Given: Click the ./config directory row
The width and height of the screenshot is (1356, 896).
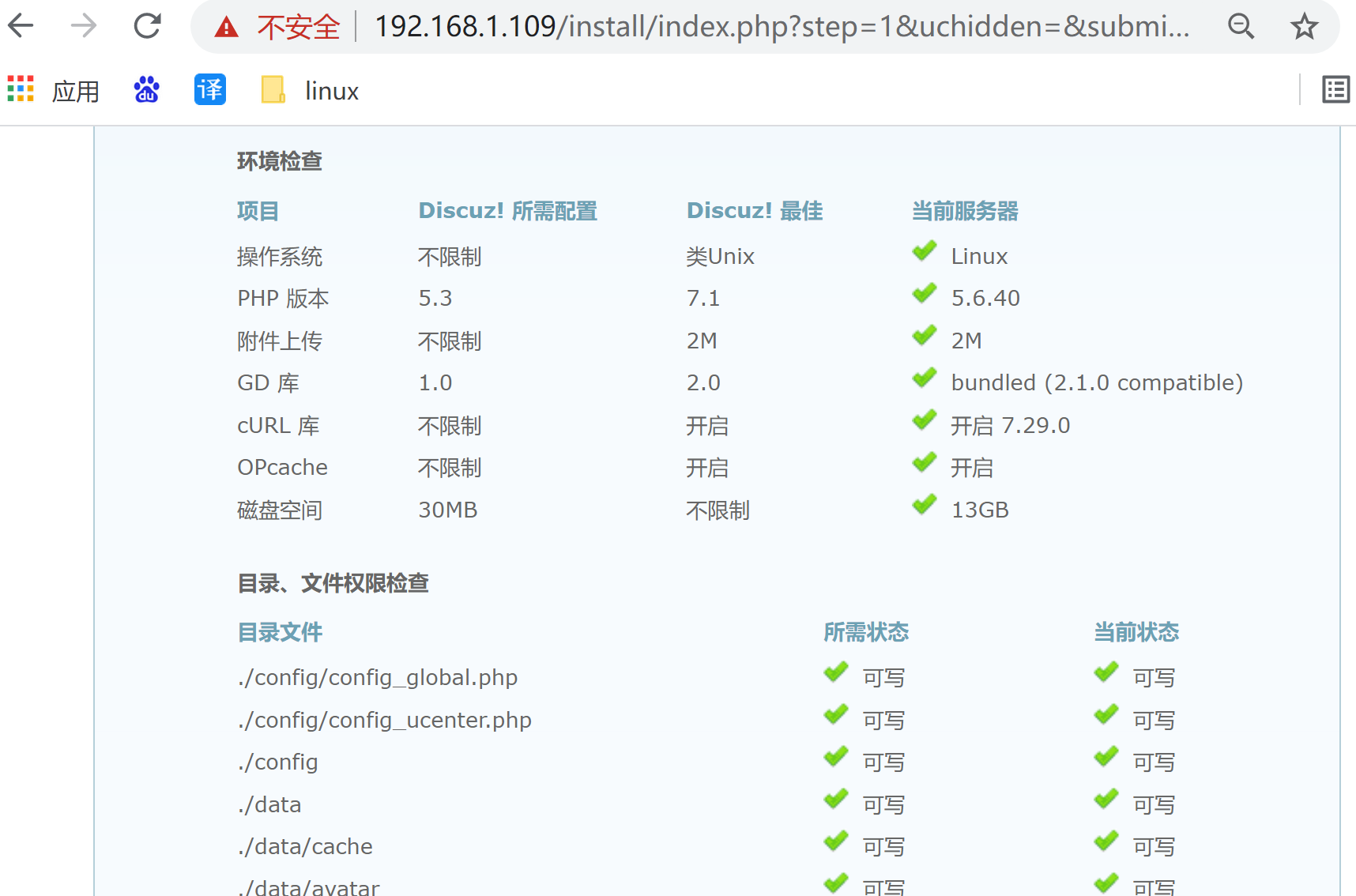Looking at the screenshot, I should click(277, 762).
